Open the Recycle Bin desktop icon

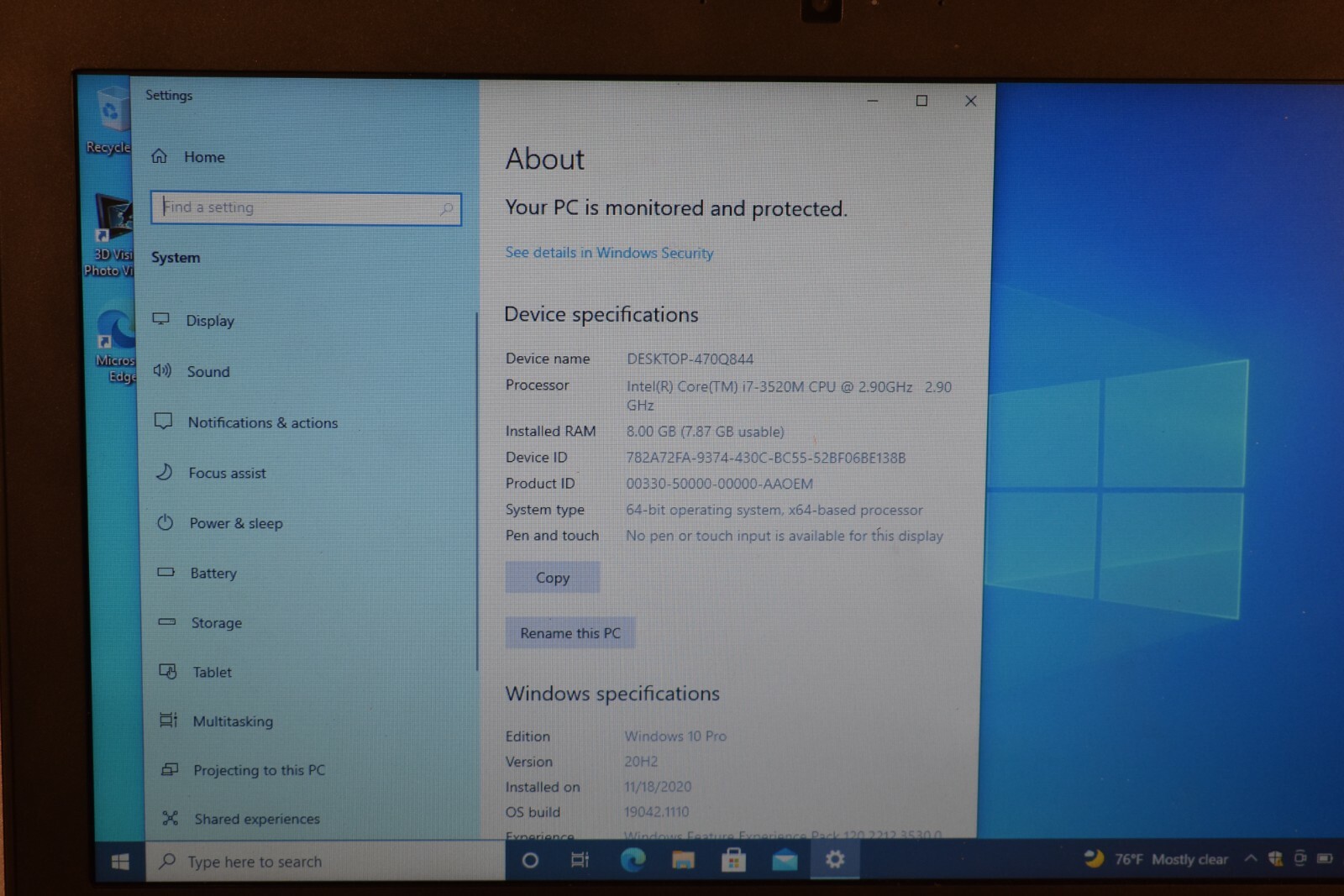click(x=110, y=120)
